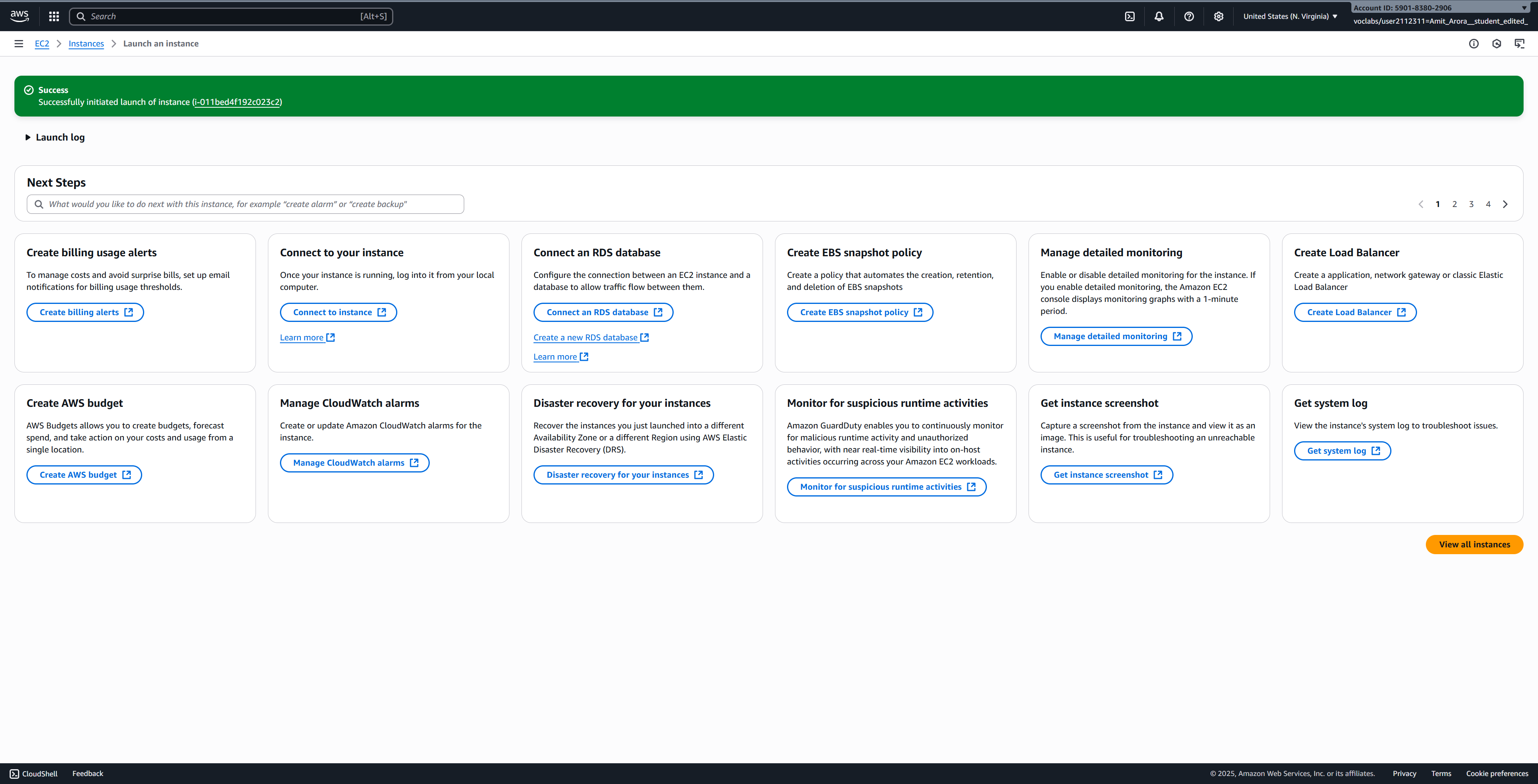Open the region selector N. Virginia

[1290, 16]
